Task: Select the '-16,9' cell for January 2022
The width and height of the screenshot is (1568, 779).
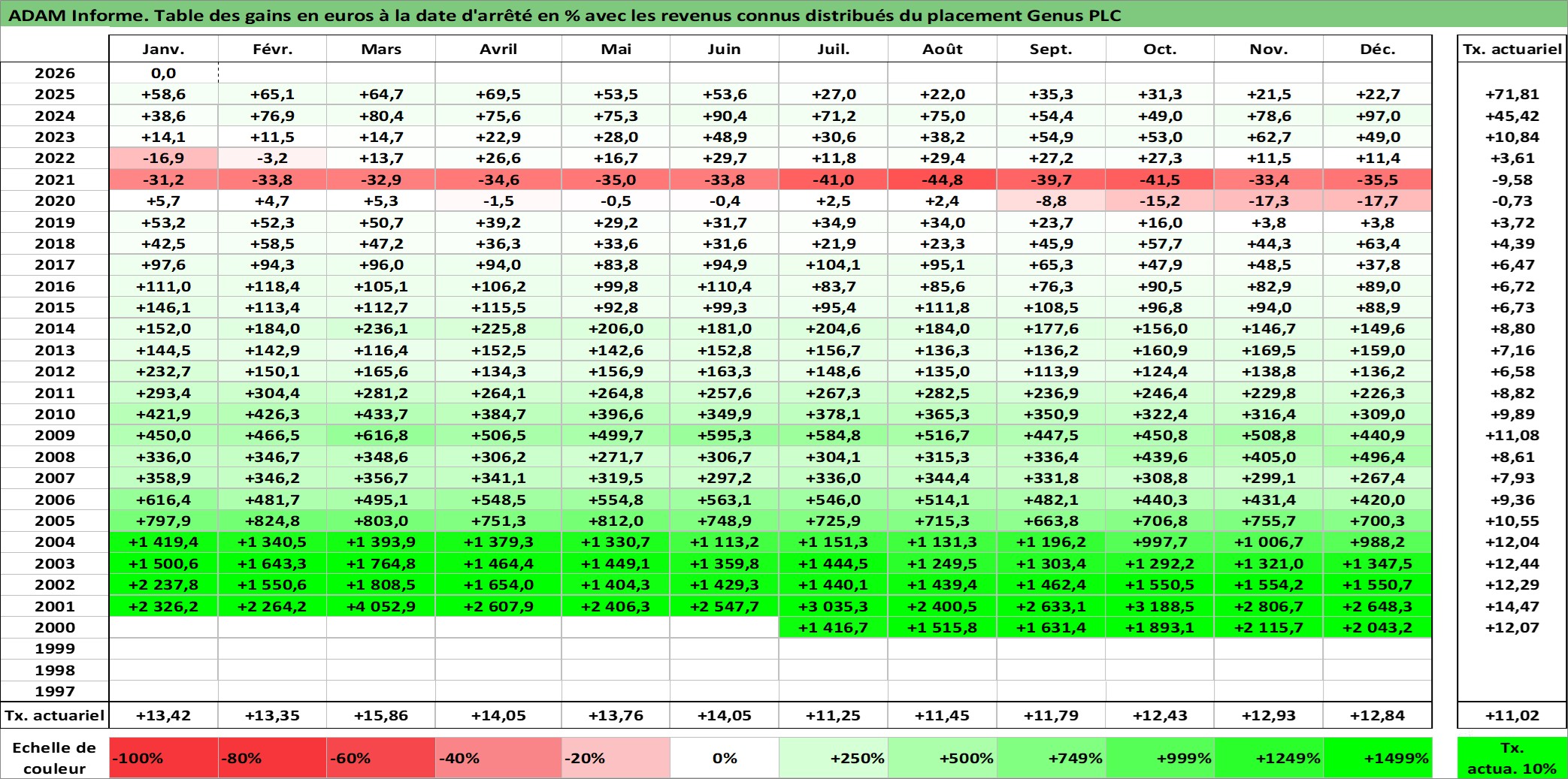Action: tap(164, 158)
